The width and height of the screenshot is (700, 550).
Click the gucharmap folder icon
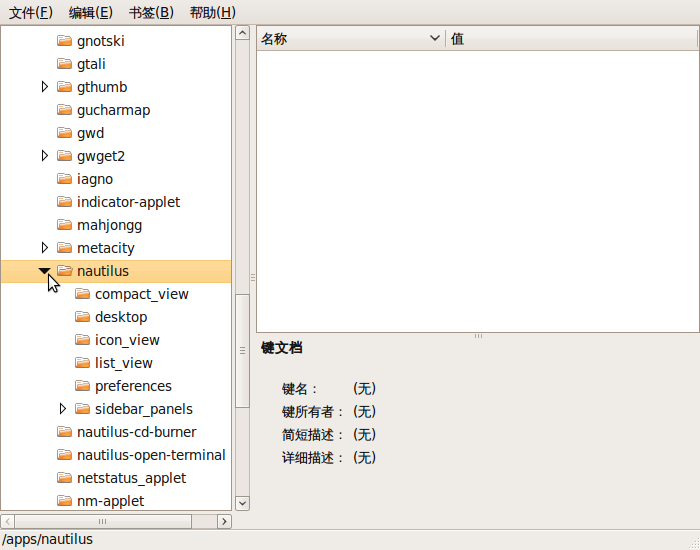click(x=64, y=110)
